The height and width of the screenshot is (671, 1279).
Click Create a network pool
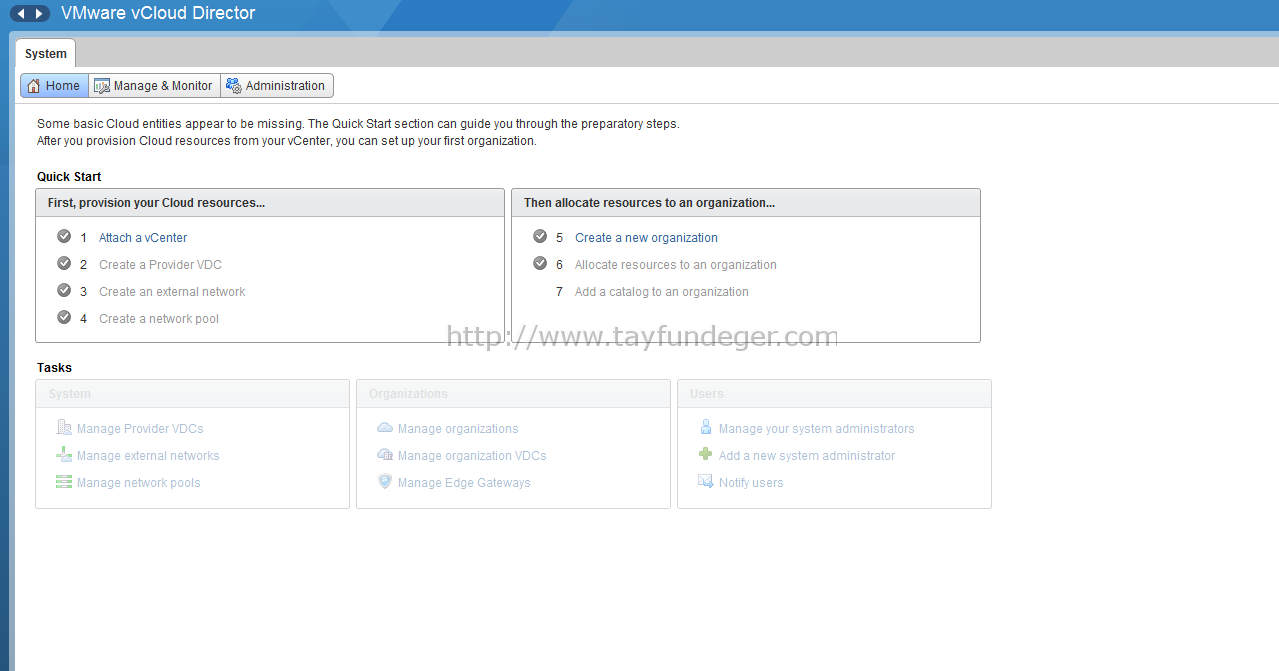(159, 319)
